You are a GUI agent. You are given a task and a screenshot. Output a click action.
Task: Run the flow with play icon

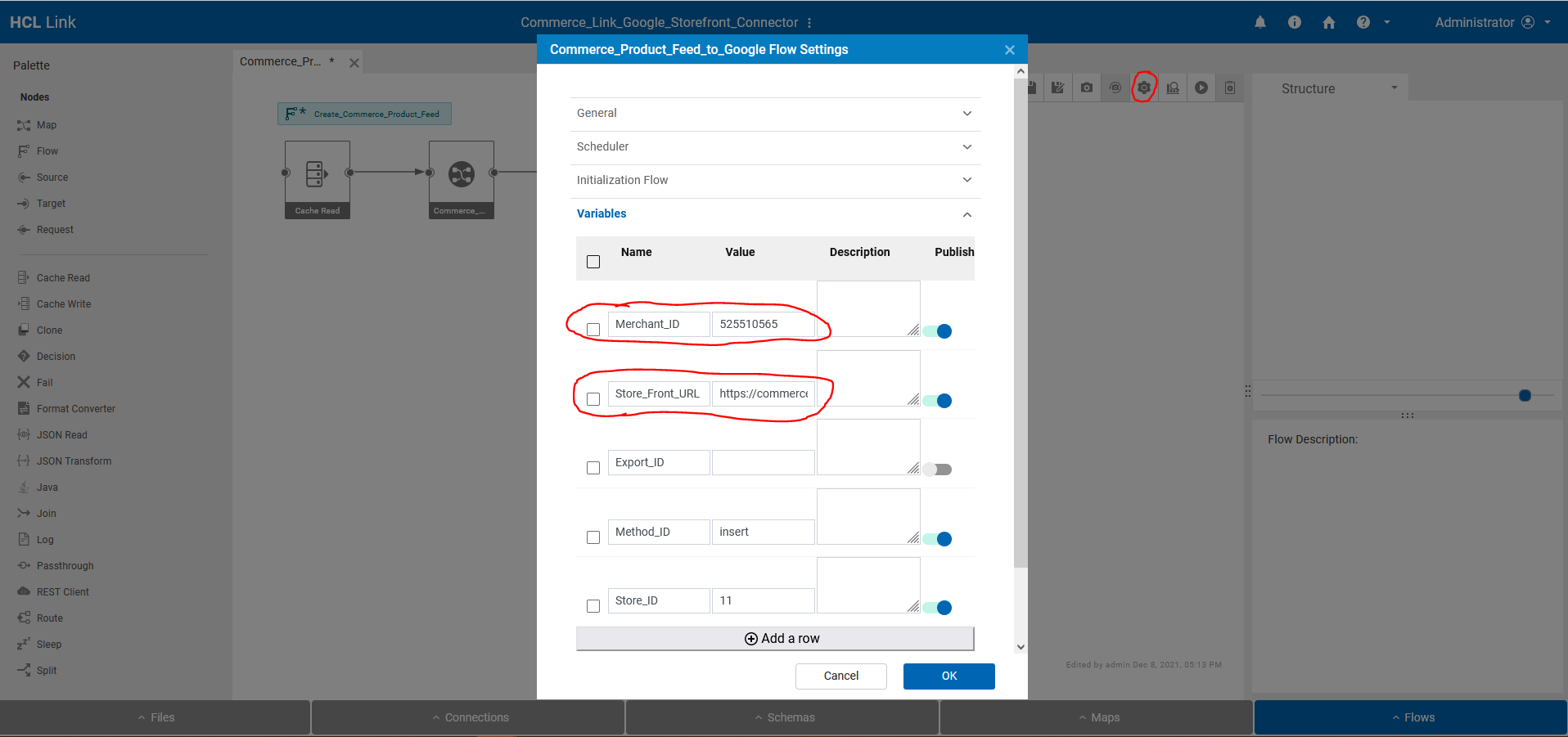1201,88
